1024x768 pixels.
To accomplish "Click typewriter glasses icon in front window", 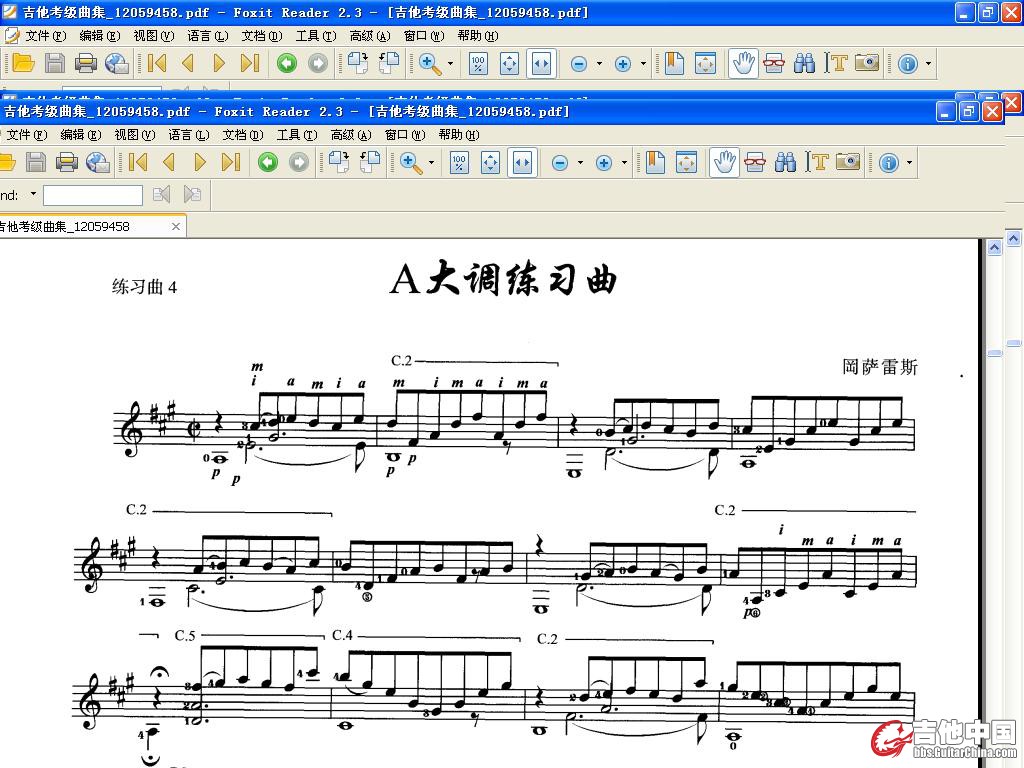I will point(755,162).
